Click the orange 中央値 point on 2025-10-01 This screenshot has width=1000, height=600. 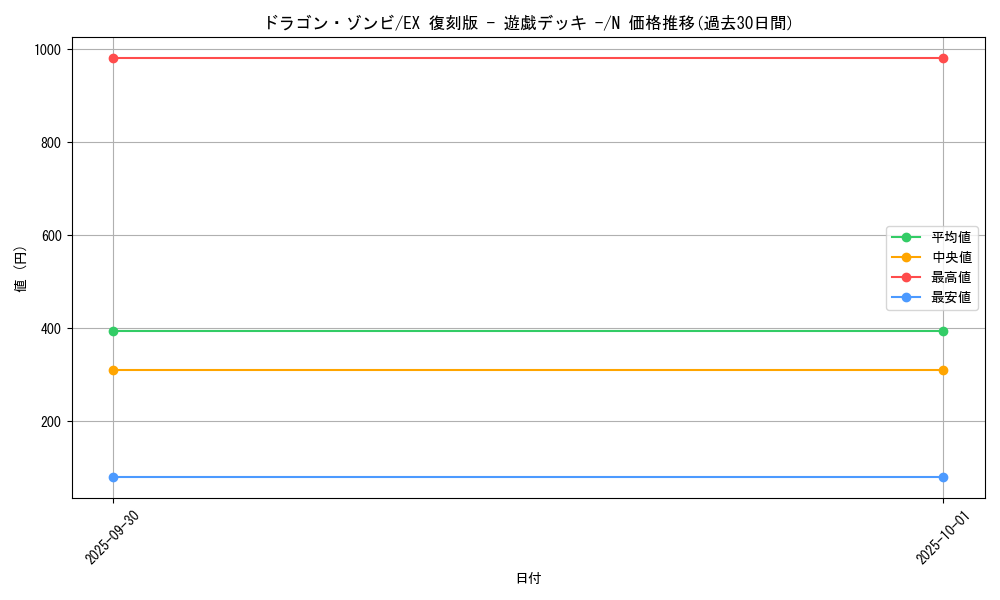[943, 370]
